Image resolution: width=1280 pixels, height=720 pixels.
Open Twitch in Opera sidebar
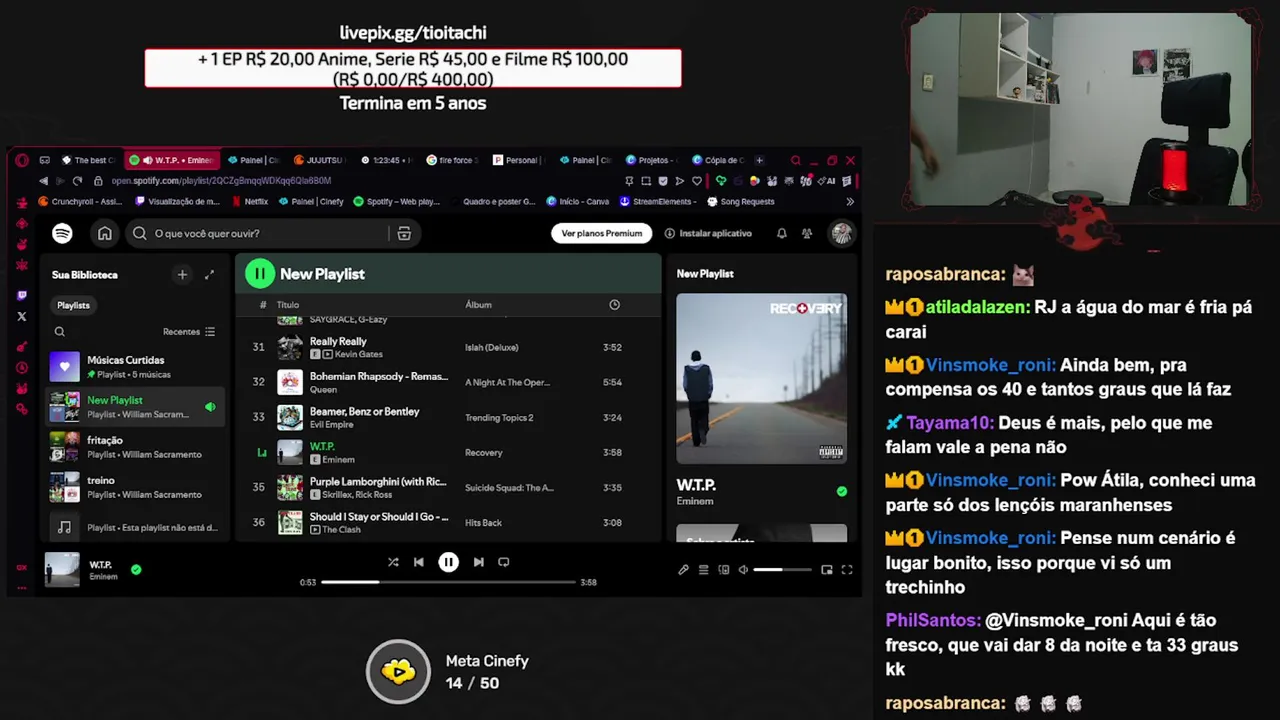click(x=22, y=296)
